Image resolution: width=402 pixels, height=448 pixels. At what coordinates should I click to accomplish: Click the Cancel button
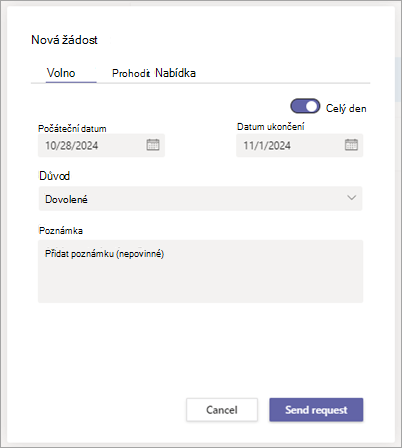tap(222, 410)
